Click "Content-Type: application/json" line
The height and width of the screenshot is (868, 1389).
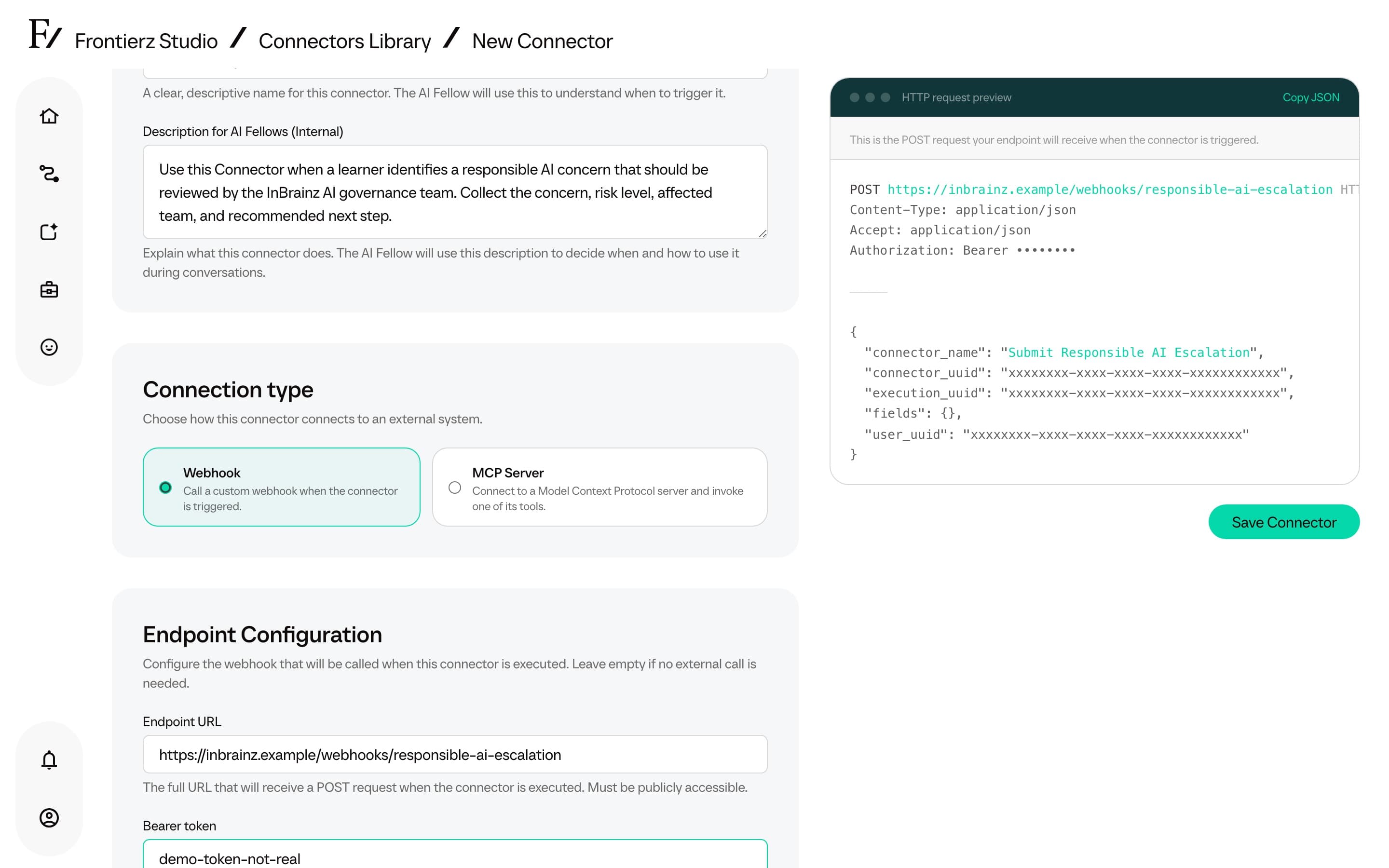tap(963, 210)
